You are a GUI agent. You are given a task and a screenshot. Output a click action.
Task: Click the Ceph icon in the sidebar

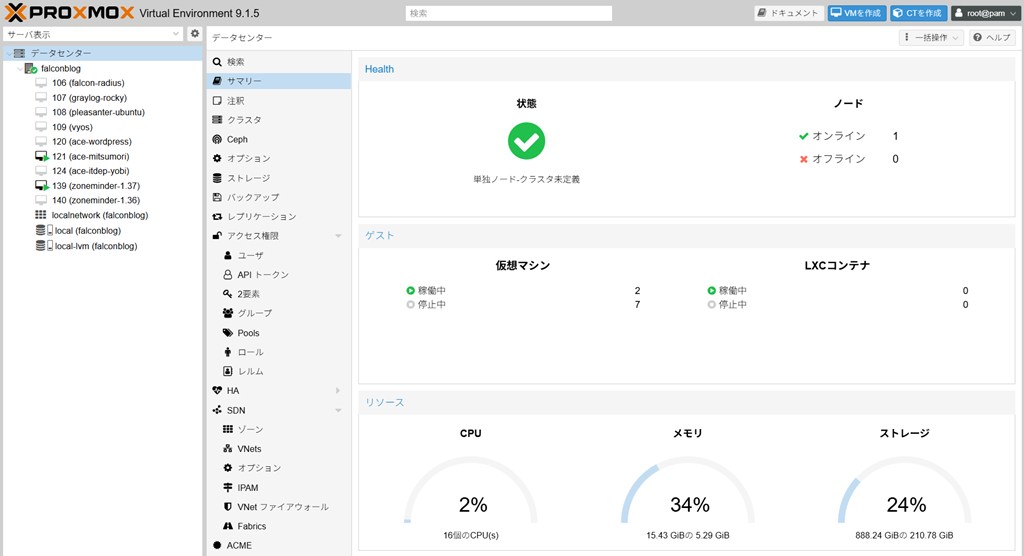[218, 140]
